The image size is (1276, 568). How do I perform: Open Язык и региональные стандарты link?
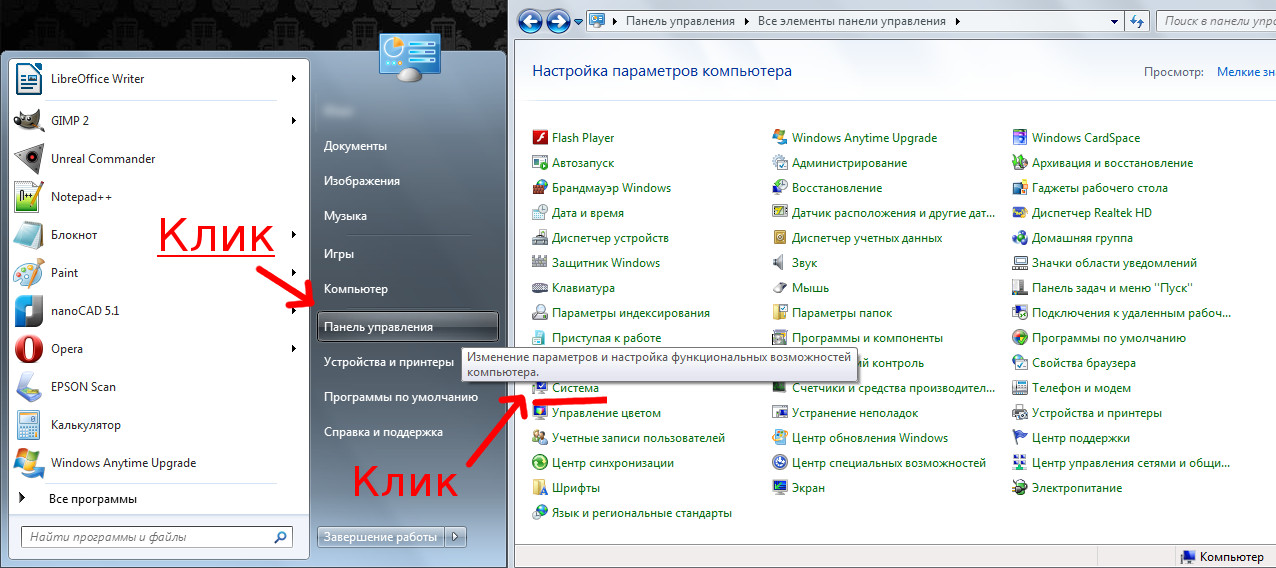(642, 513)
